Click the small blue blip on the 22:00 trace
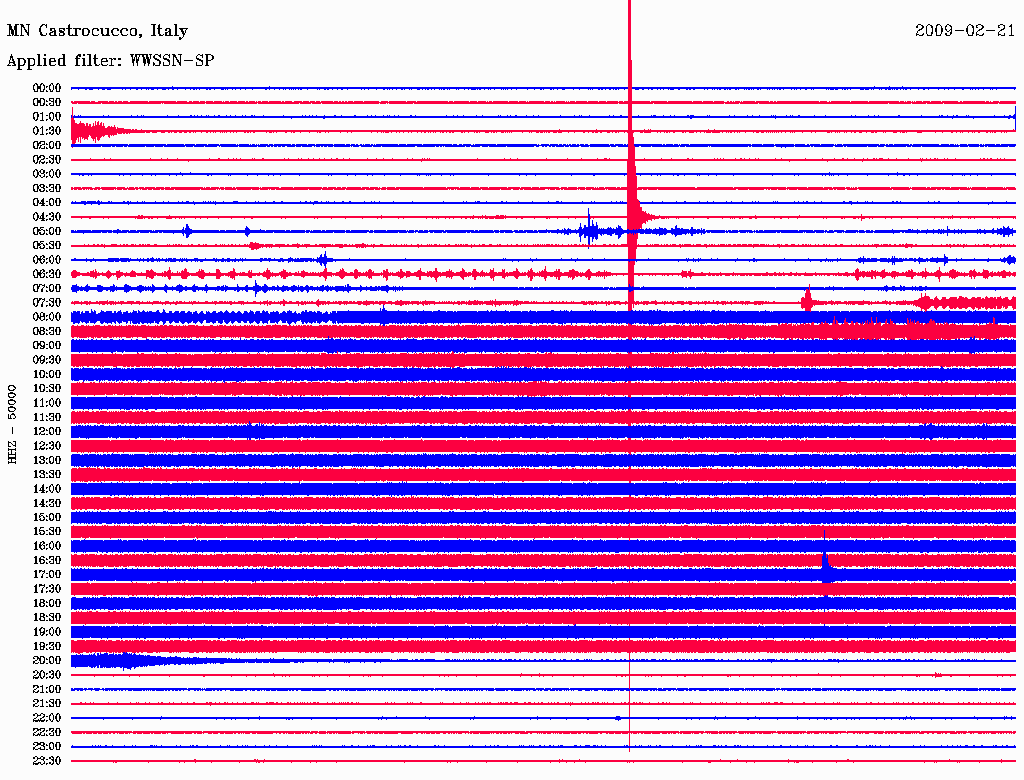The image size is (1024, 780). [618, 718]
